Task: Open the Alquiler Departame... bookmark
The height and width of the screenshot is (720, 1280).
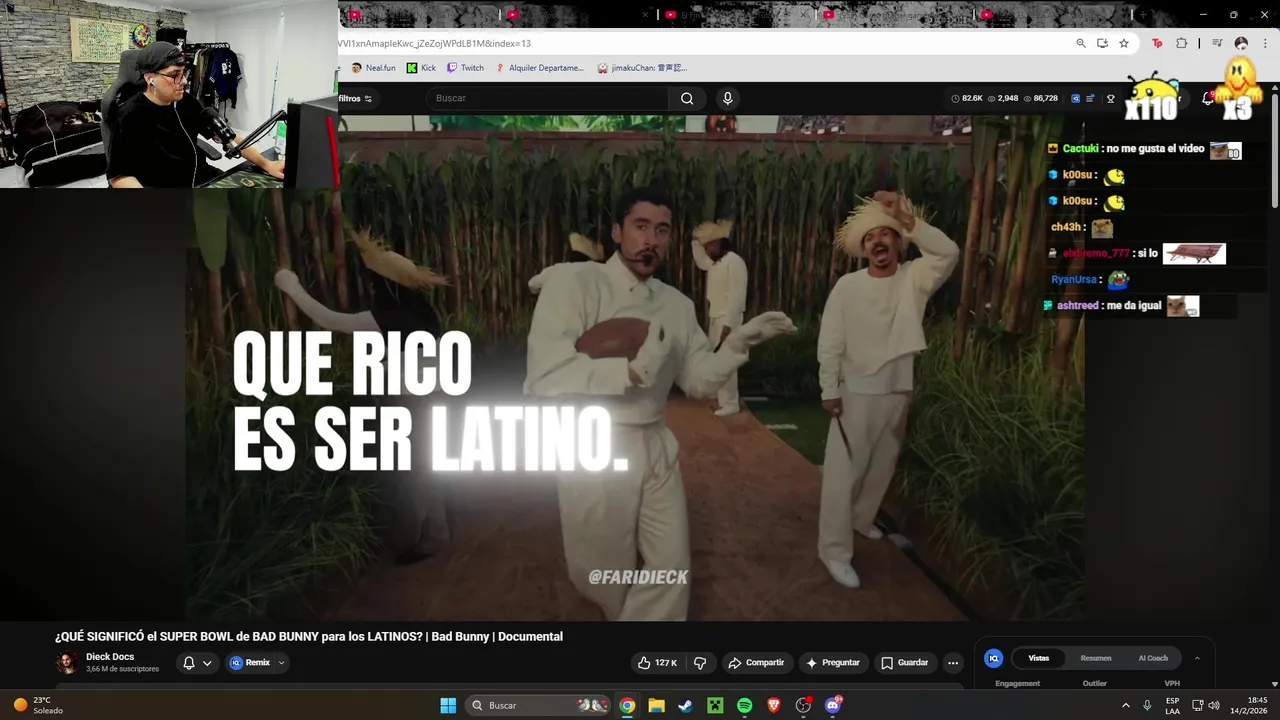Action: [540, 68]
